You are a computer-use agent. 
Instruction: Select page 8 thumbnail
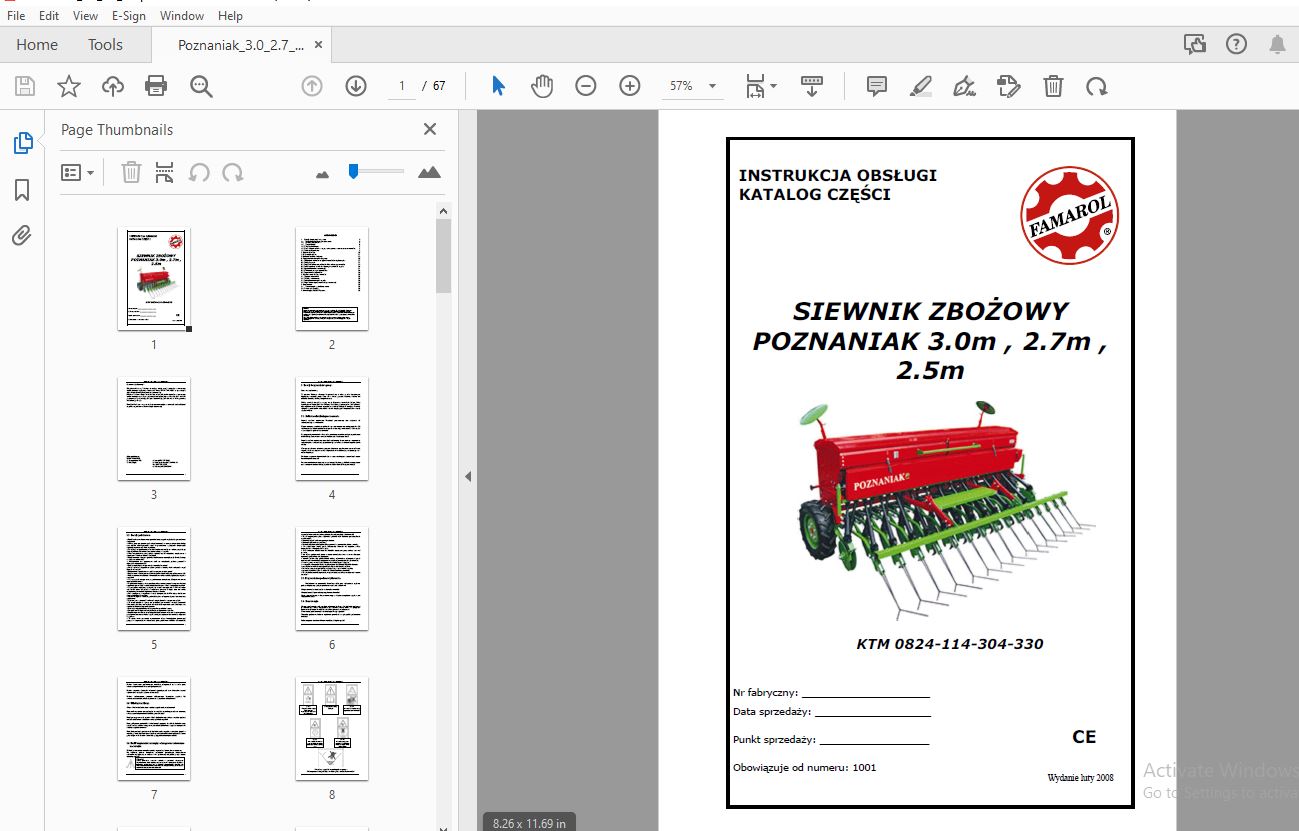click(332, 728)
